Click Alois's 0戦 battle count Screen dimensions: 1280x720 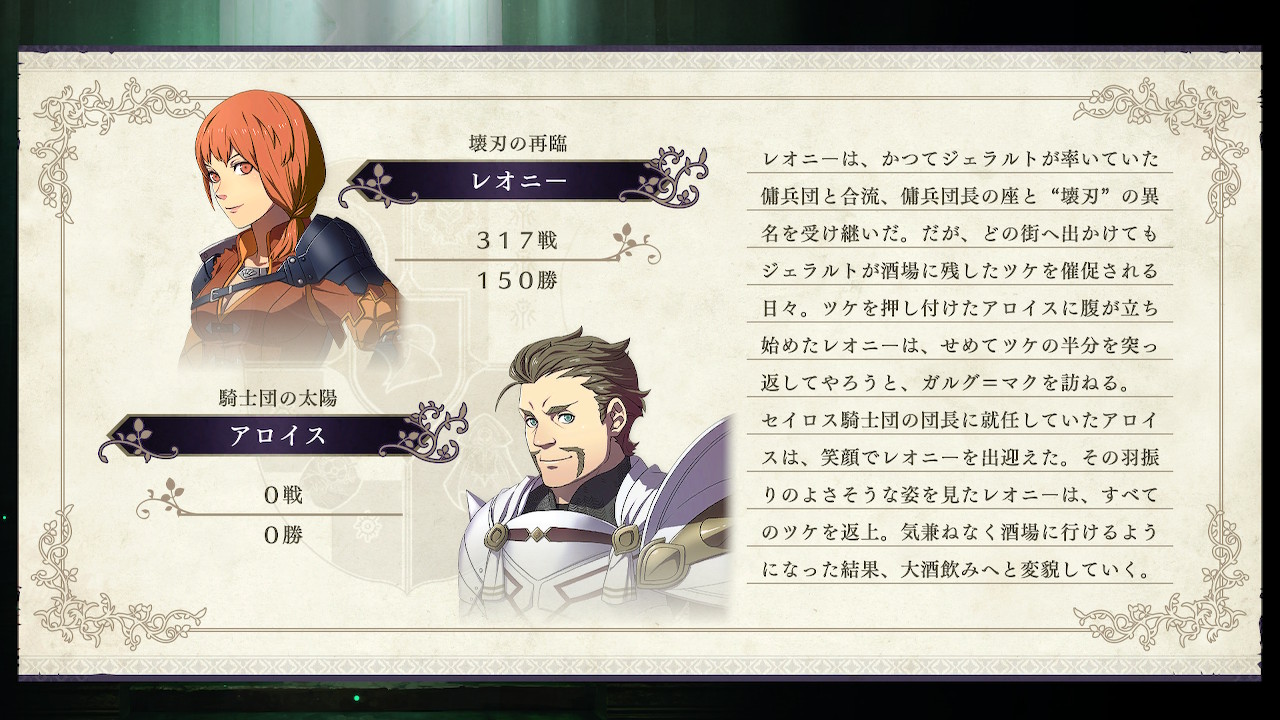[x=283, y=495]
